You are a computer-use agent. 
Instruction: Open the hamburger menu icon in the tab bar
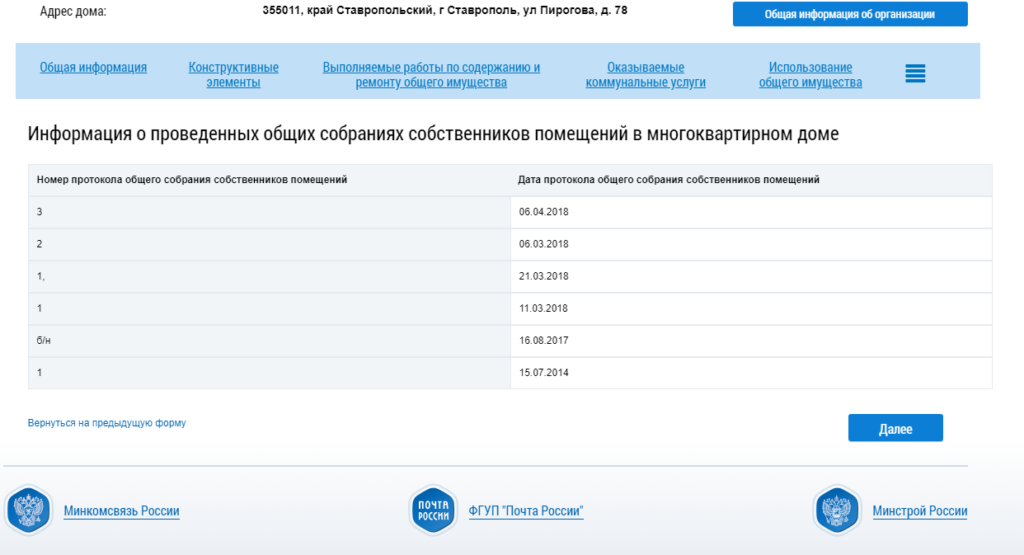[915, 73]
